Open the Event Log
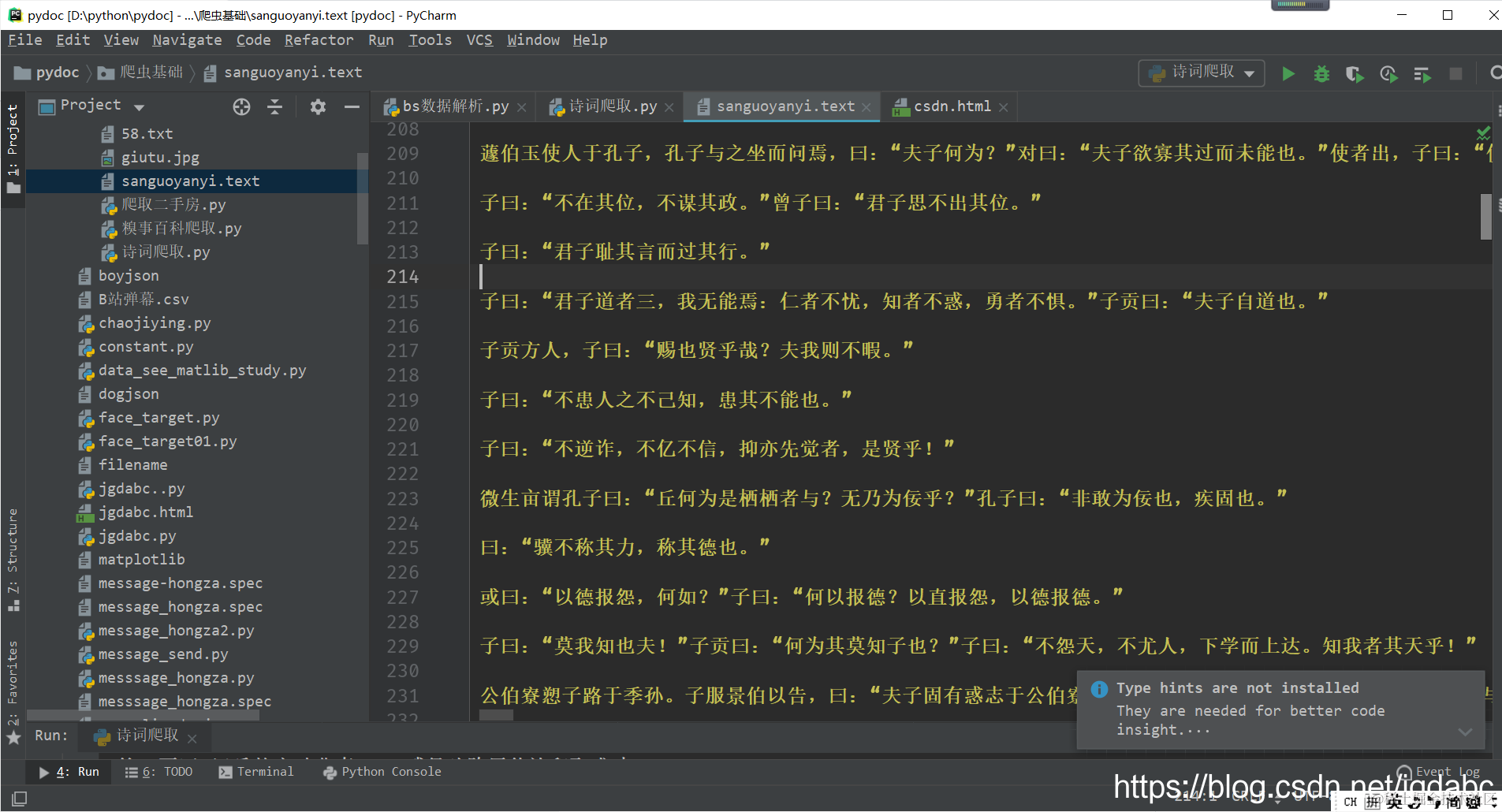Image resolution: width=1502 pixels, height=812 pixels. (1439, 772)
